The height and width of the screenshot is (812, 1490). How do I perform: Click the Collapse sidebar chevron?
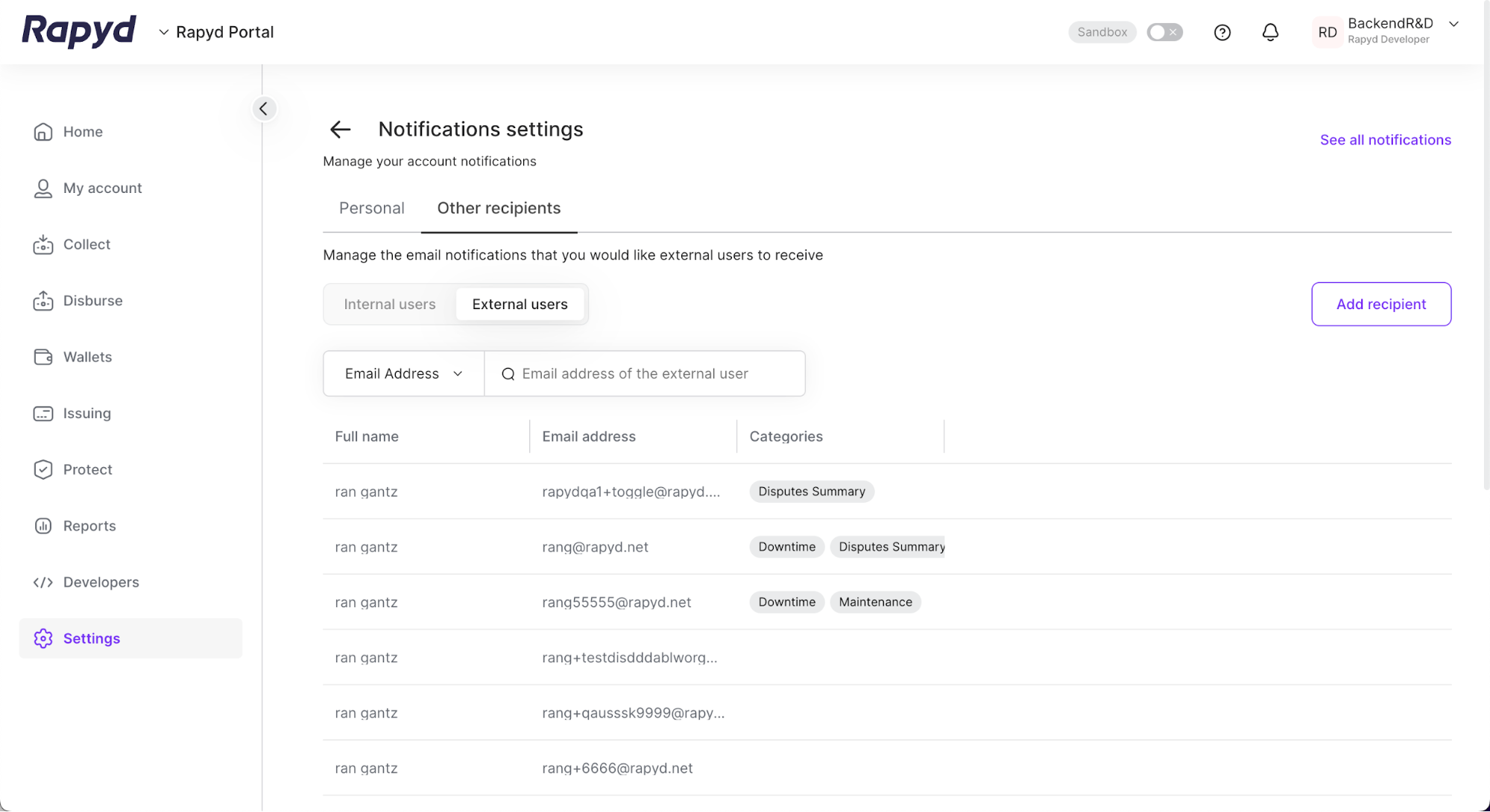(263, 108)
